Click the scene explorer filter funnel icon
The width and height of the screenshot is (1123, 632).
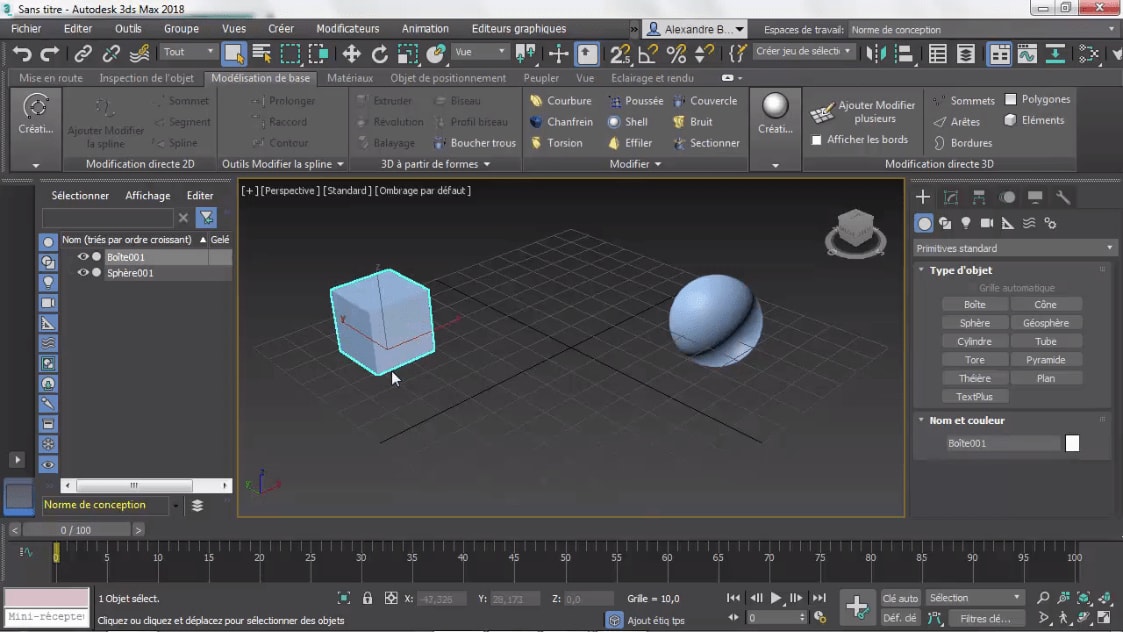pos(206,217)
